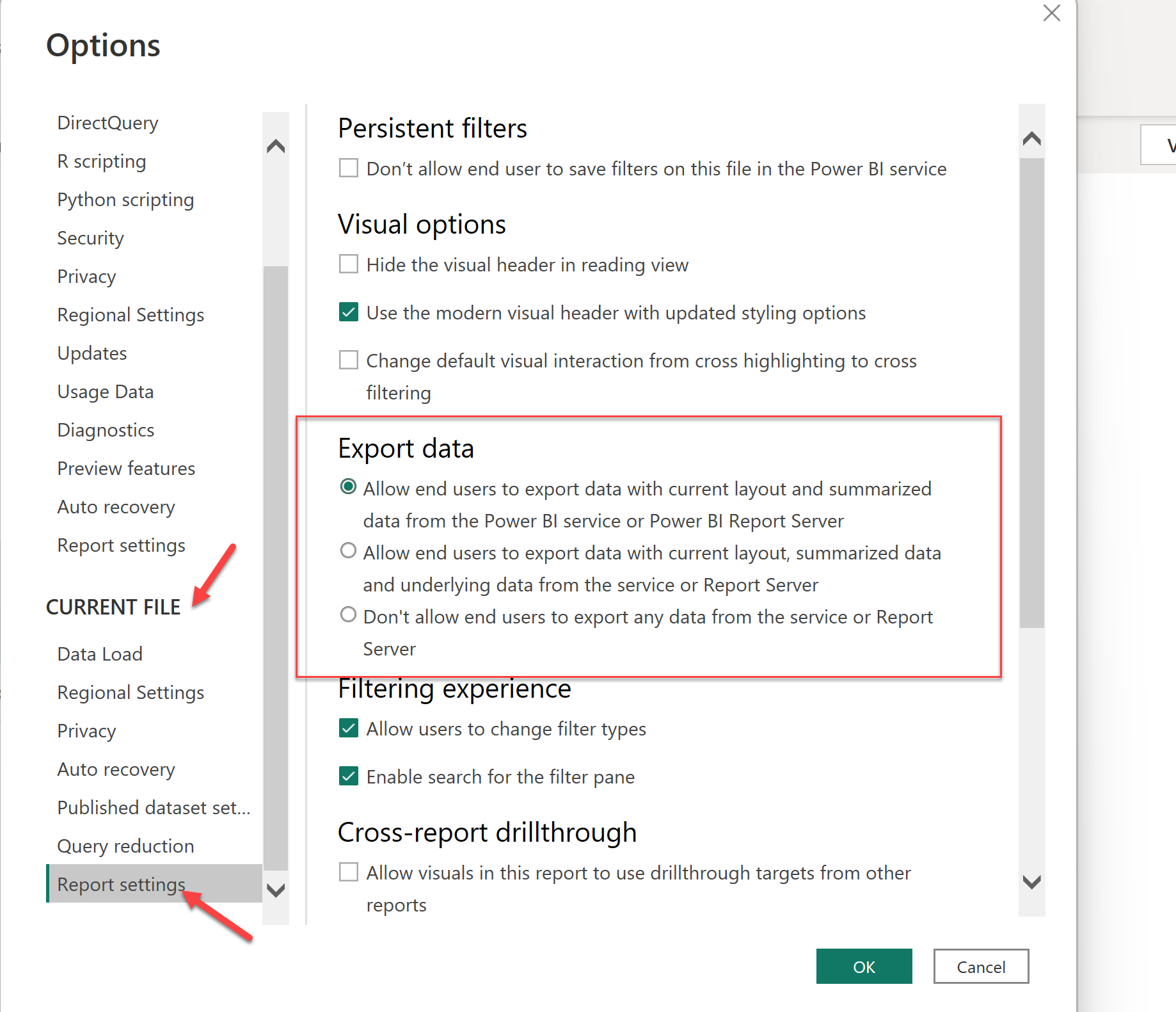1176x1012 pixels.
Task: Open Auto recovery under CURRENT FILE
Action: tap(116, 769)
